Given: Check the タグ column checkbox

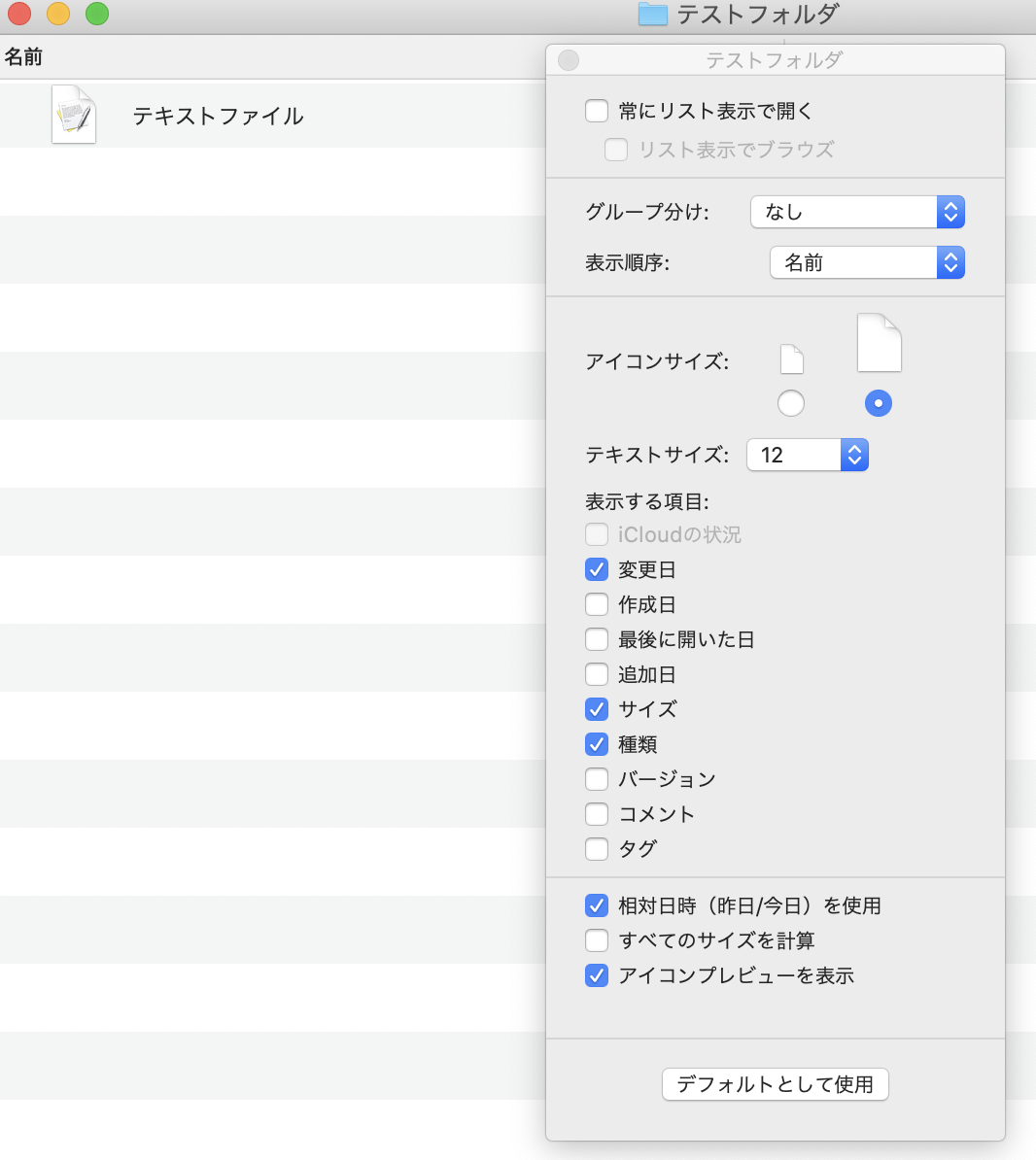Looking at the screenshot, I should pos(597,849).
